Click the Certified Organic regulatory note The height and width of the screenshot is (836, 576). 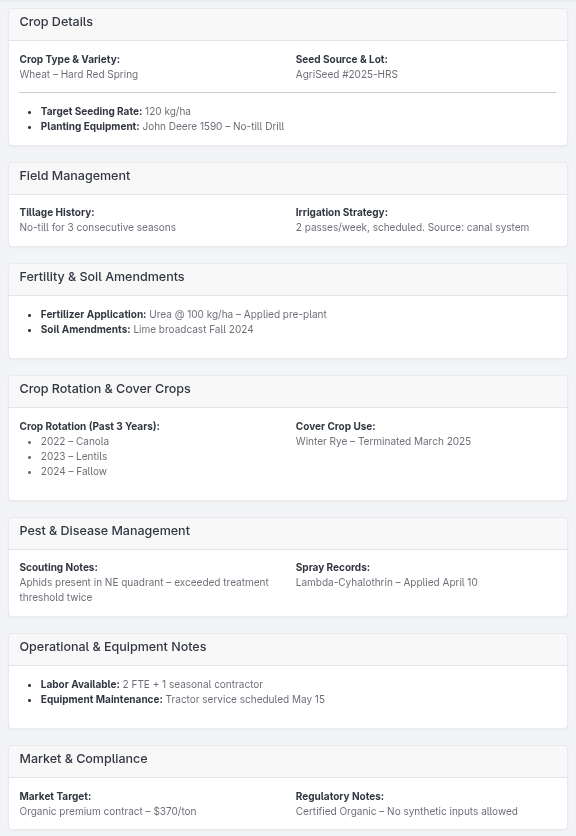(x=406, y=811)
